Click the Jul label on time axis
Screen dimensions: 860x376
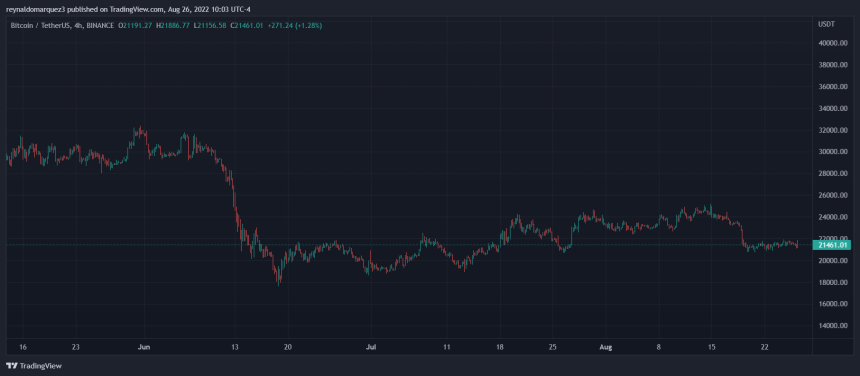pyautogui.click(x=371, y=347)
